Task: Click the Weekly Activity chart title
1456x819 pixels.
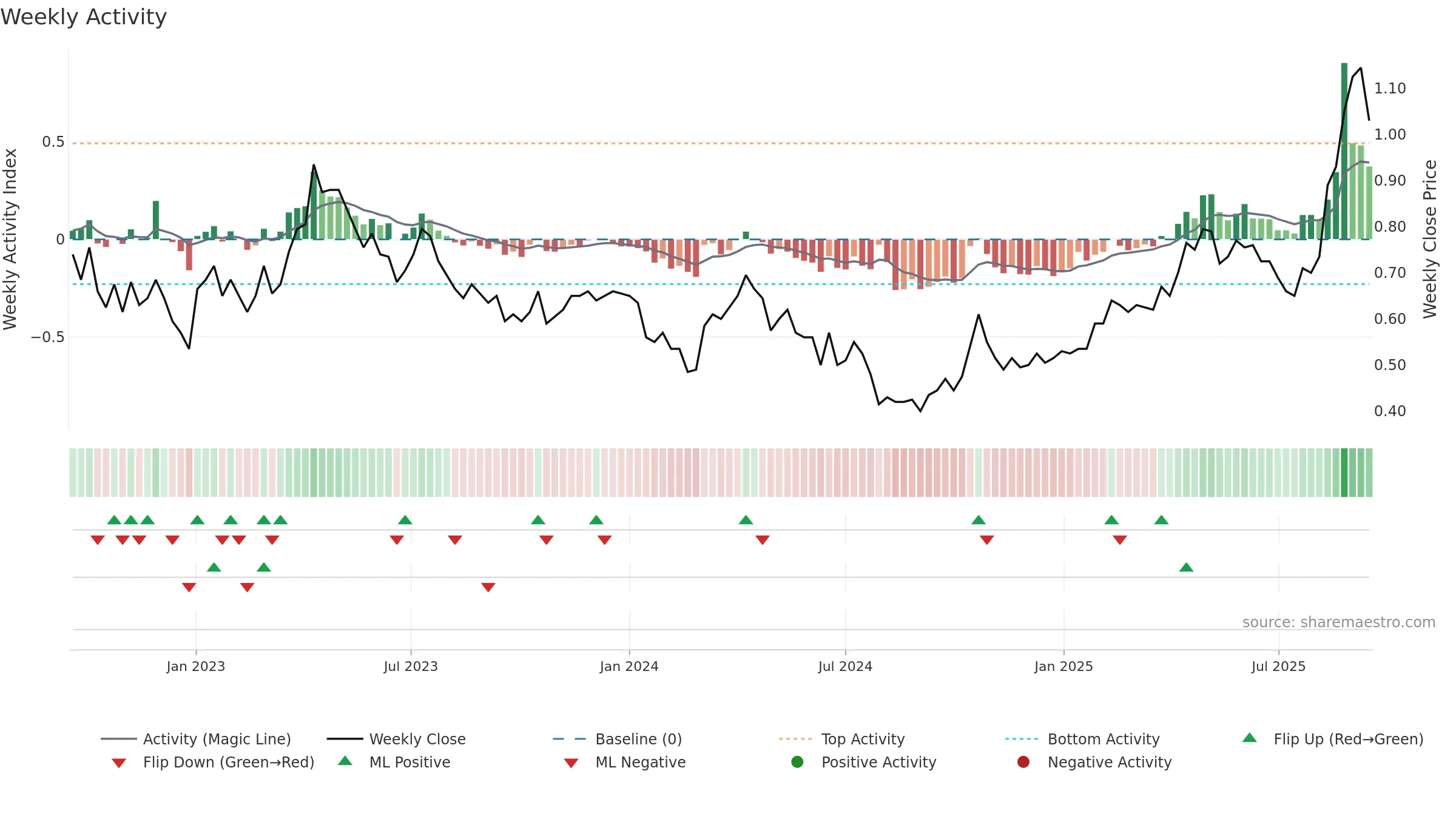Action: [x=84, y=17]
